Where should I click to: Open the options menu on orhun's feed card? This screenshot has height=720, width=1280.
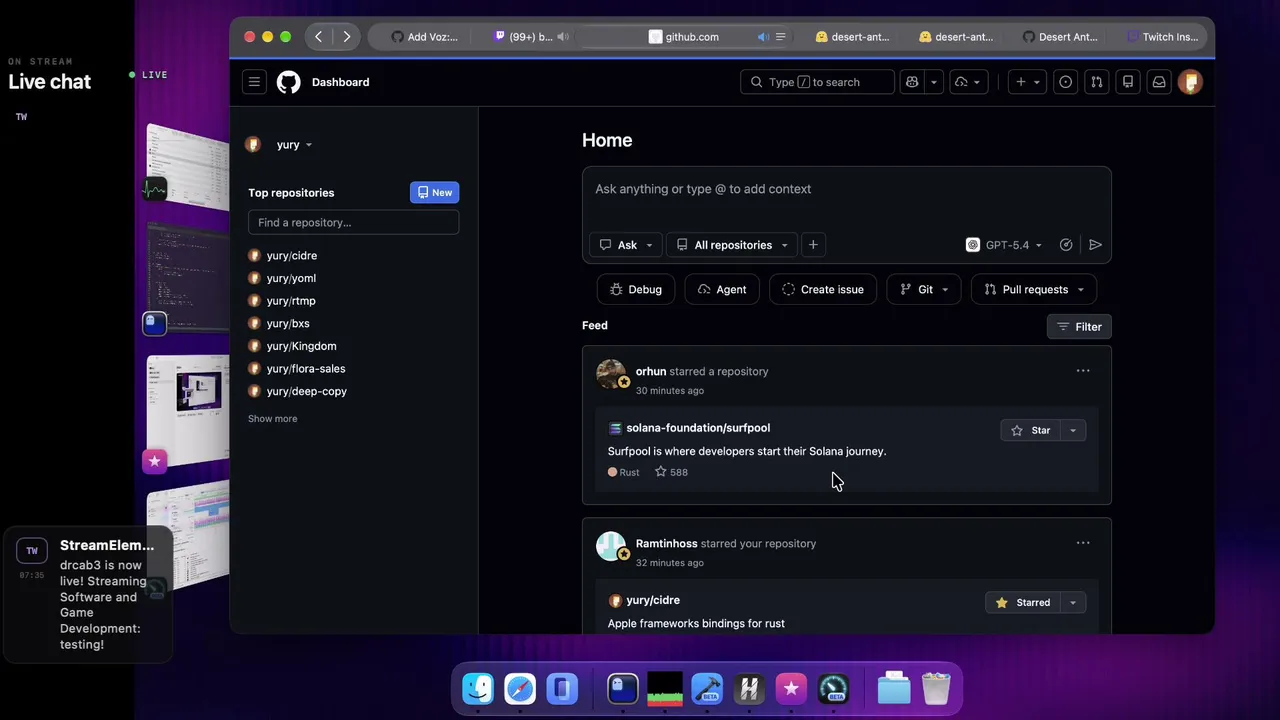coord(1083,371)
